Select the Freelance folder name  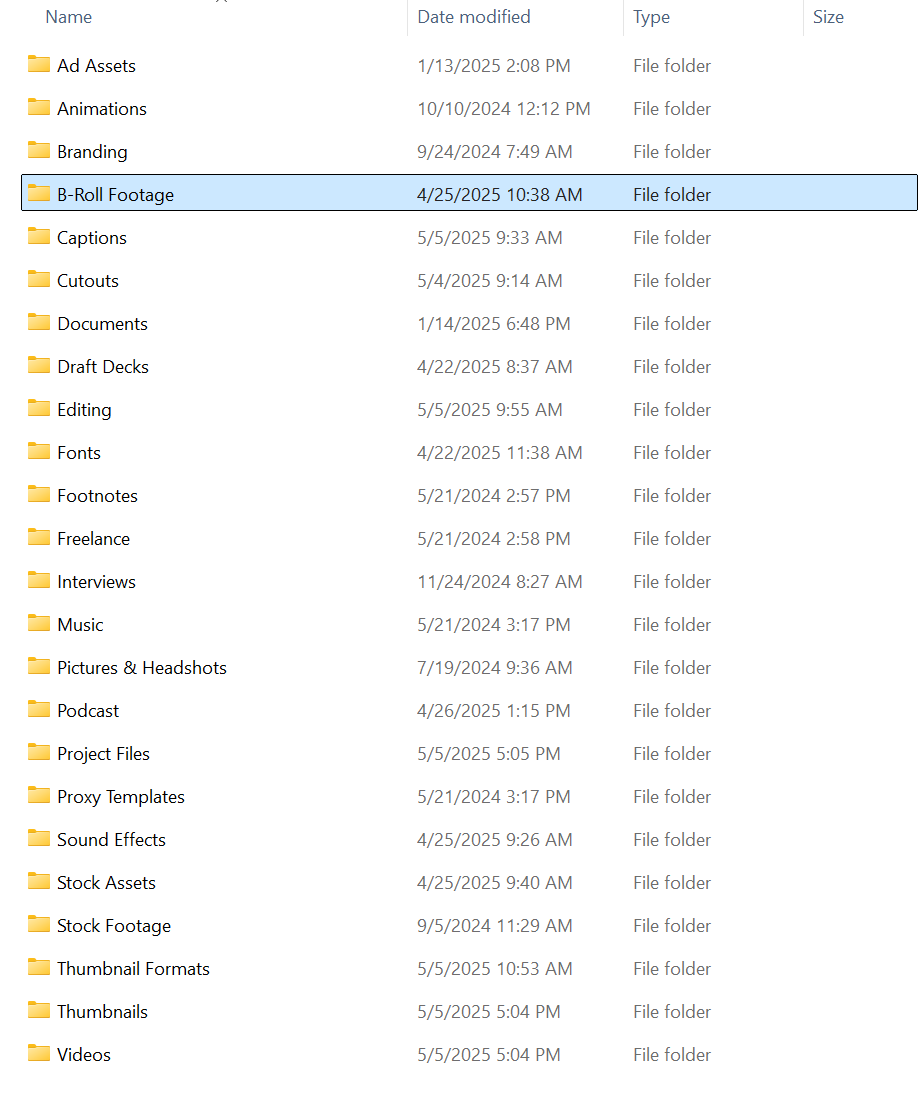pyautogui.click(x=94, y=539)
